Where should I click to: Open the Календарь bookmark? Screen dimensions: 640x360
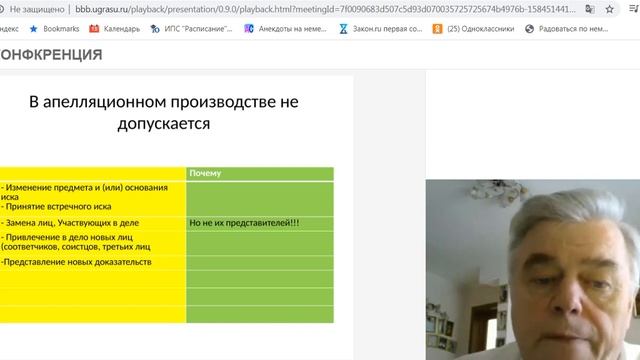tap(115, 29)
